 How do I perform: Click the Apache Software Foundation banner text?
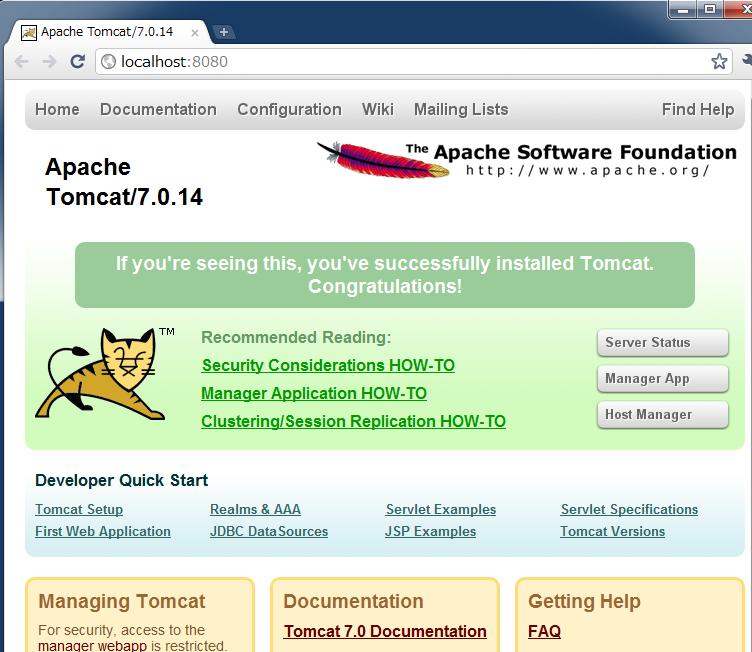click(x=571, y=152)
